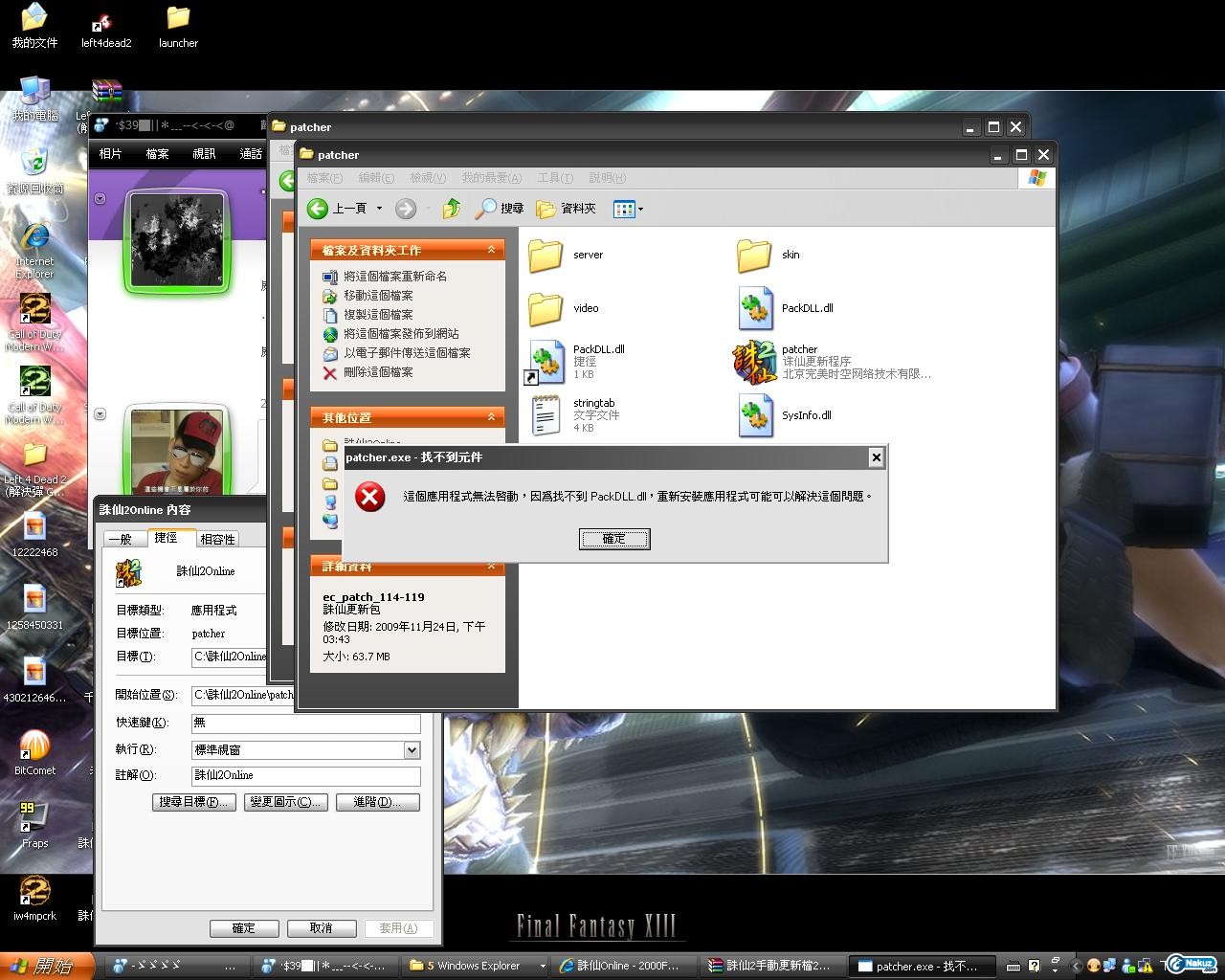Open 搜尋 search in Explorer toolbar

point(501,208)
